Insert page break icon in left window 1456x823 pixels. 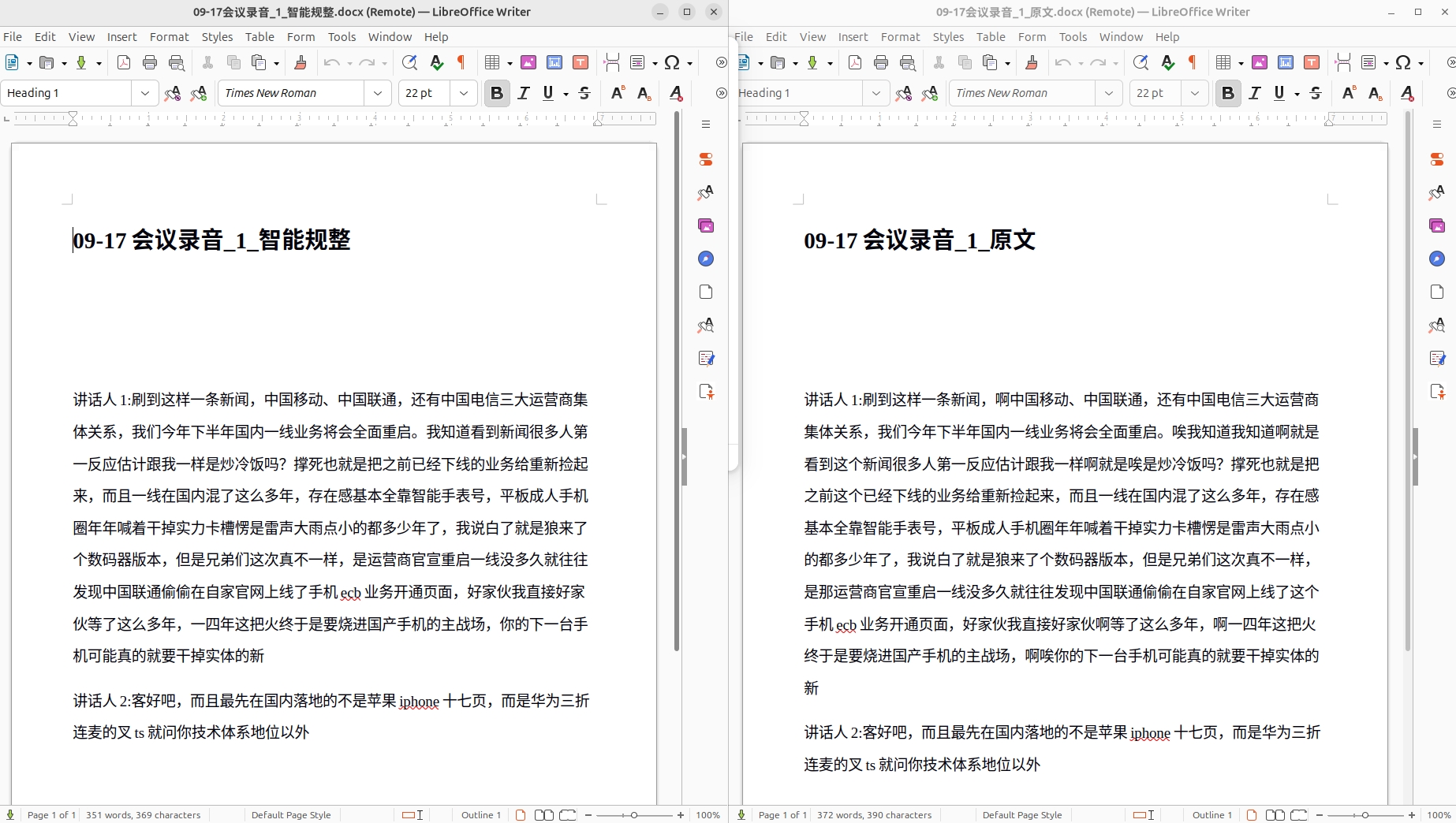[x=611, y=63]
